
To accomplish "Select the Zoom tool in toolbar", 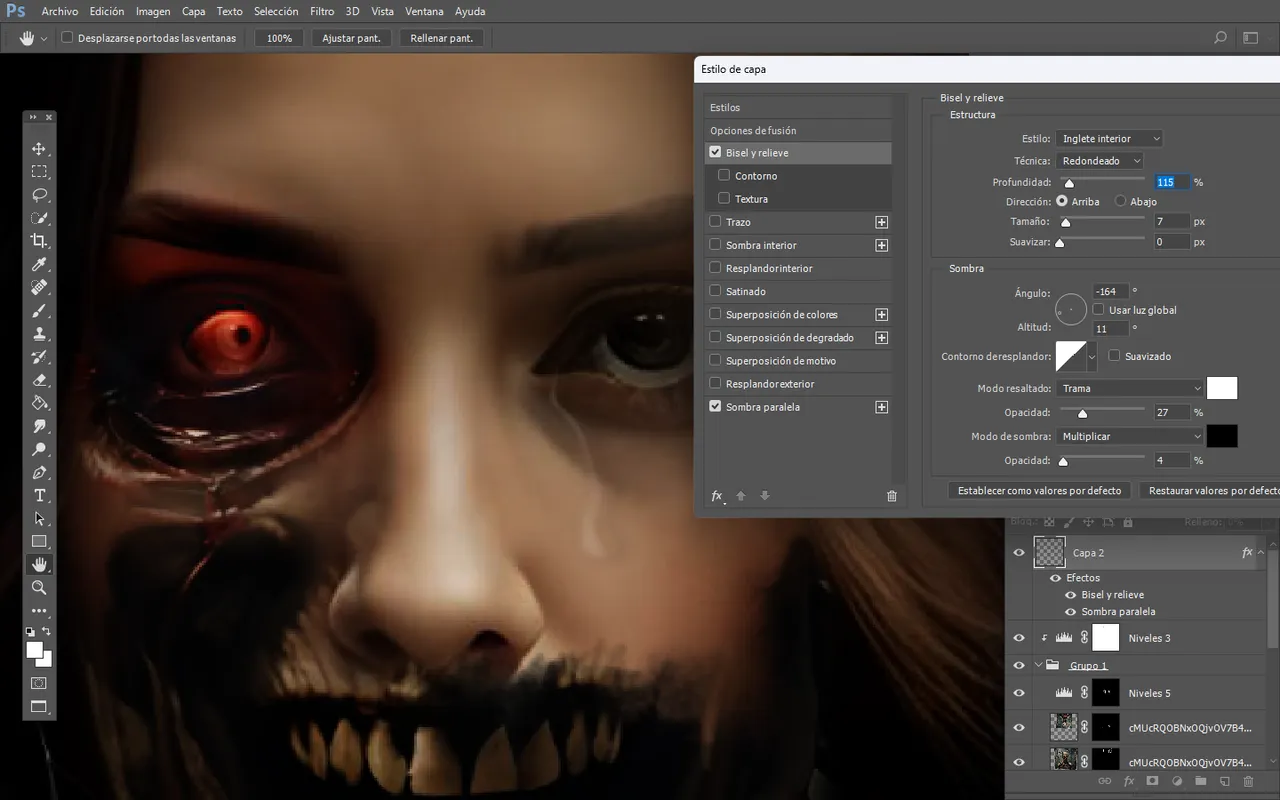I will pos(39,588).
